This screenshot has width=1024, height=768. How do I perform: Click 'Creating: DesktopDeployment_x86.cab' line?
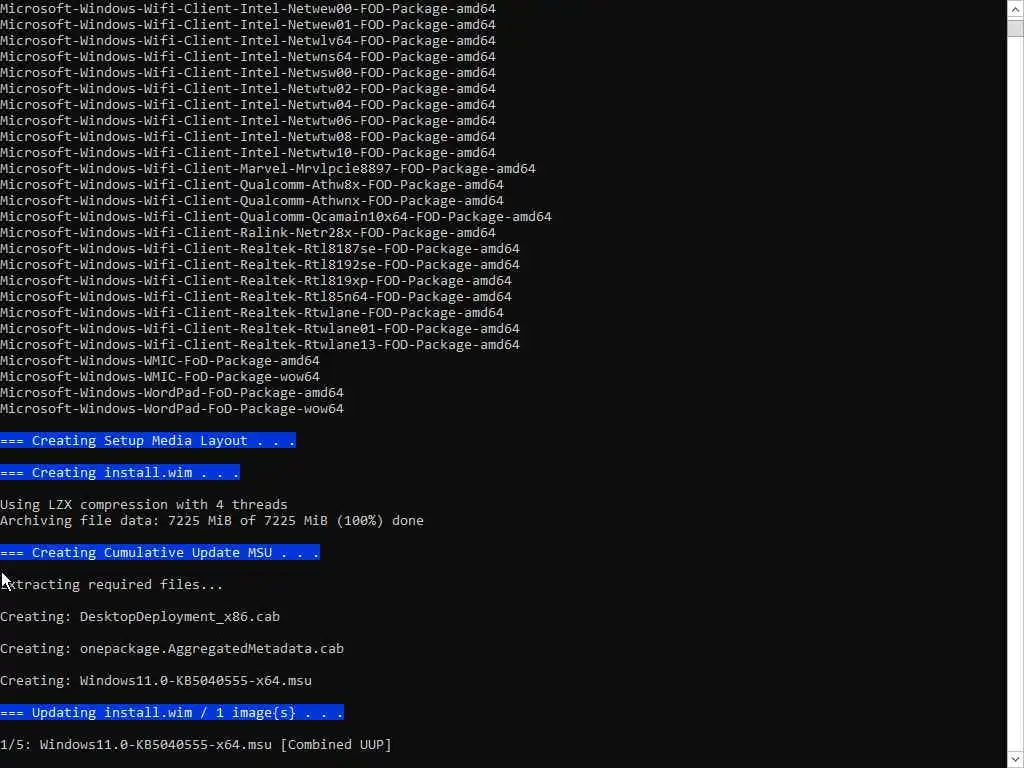click(x=140, y=616)
